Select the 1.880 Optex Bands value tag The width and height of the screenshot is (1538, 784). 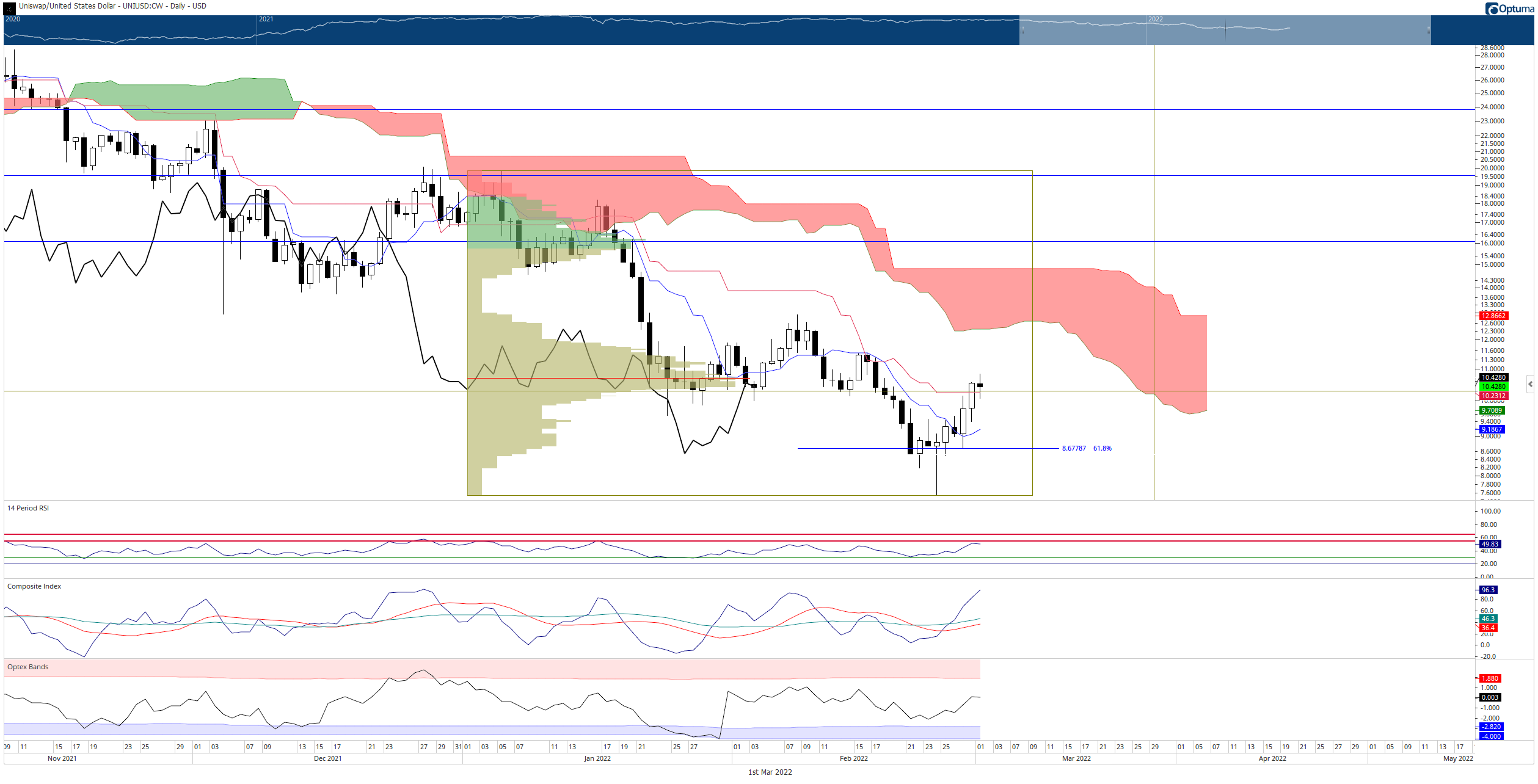(1490, 678)
